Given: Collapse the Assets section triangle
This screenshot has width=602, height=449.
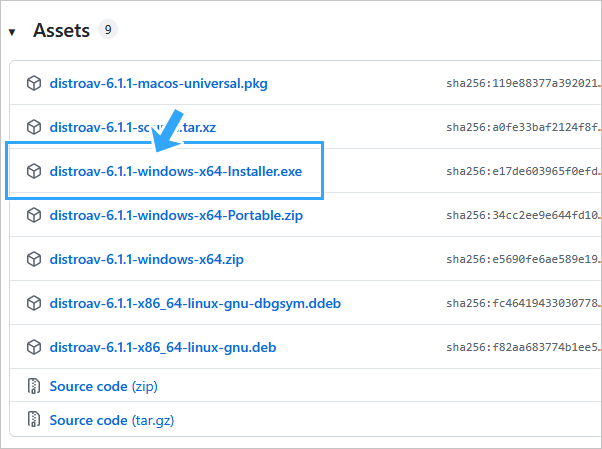Looking at the screenshot, I should point(12,32).
